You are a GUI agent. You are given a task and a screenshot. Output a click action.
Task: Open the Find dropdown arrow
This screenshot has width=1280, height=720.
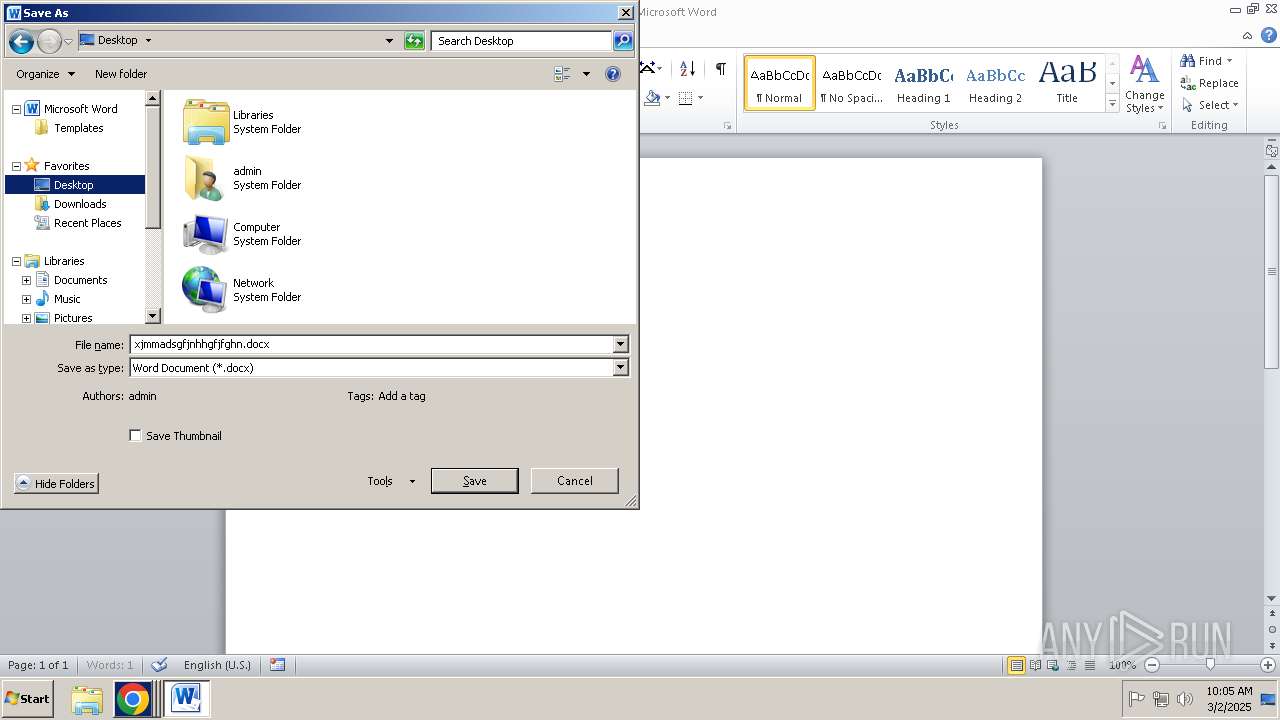pyautogui.click(x=1230, y=61)
